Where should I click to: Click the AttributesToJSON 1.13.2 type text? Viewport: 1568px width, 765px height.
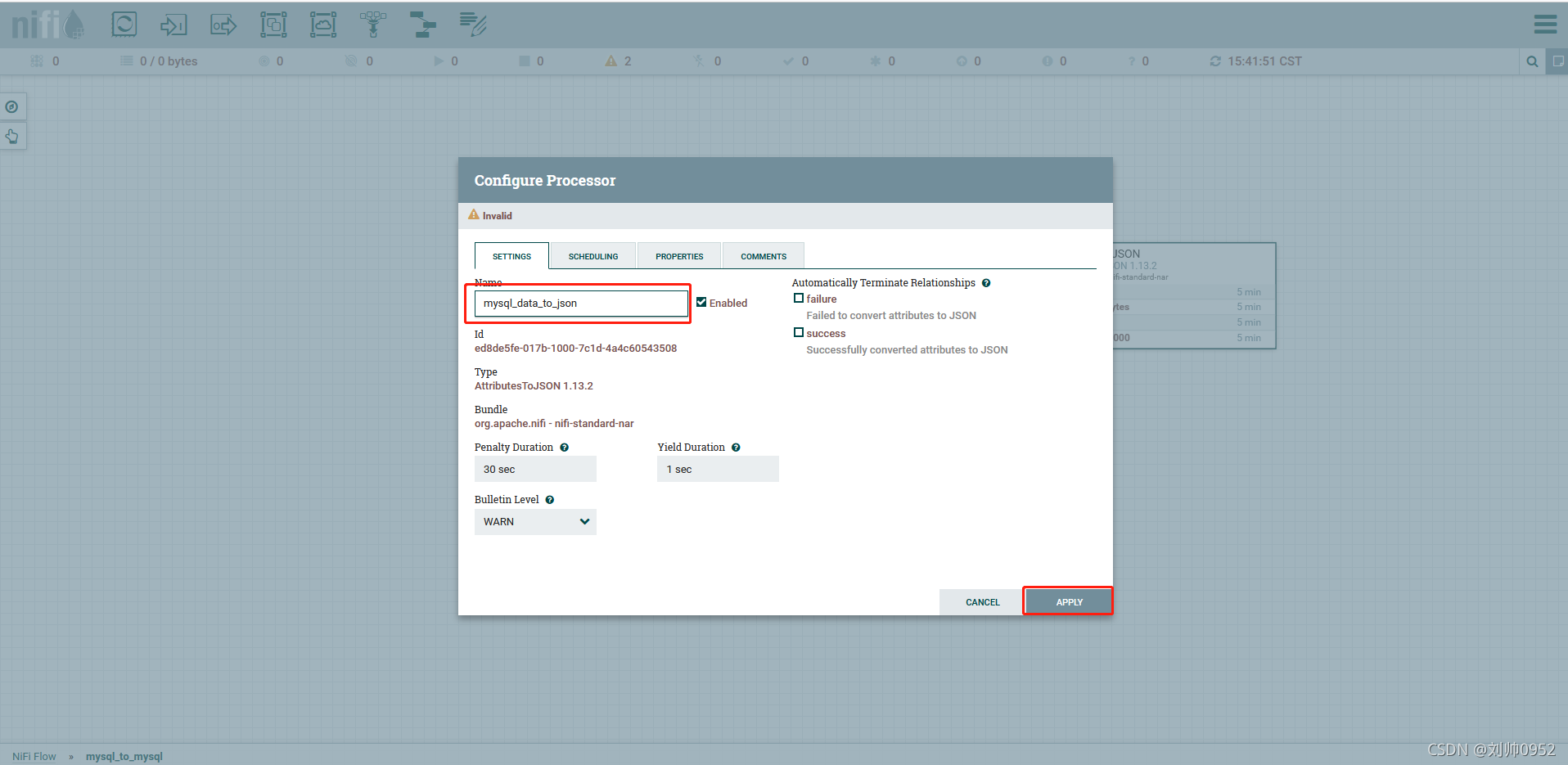click(x=534, y=386)
